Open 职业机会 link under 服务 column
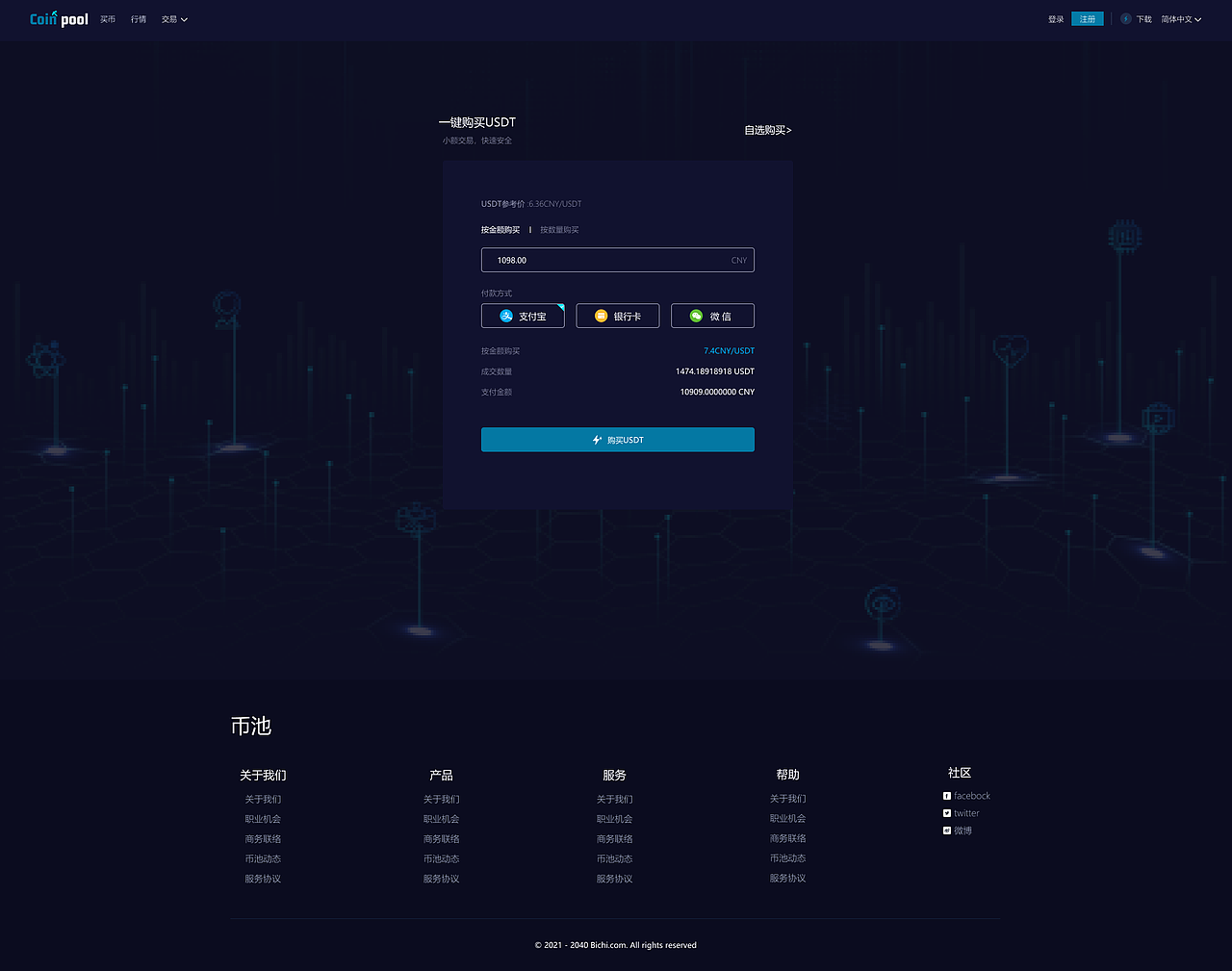1232x971 pixels. pyautogui.click(x=614, y=819)
